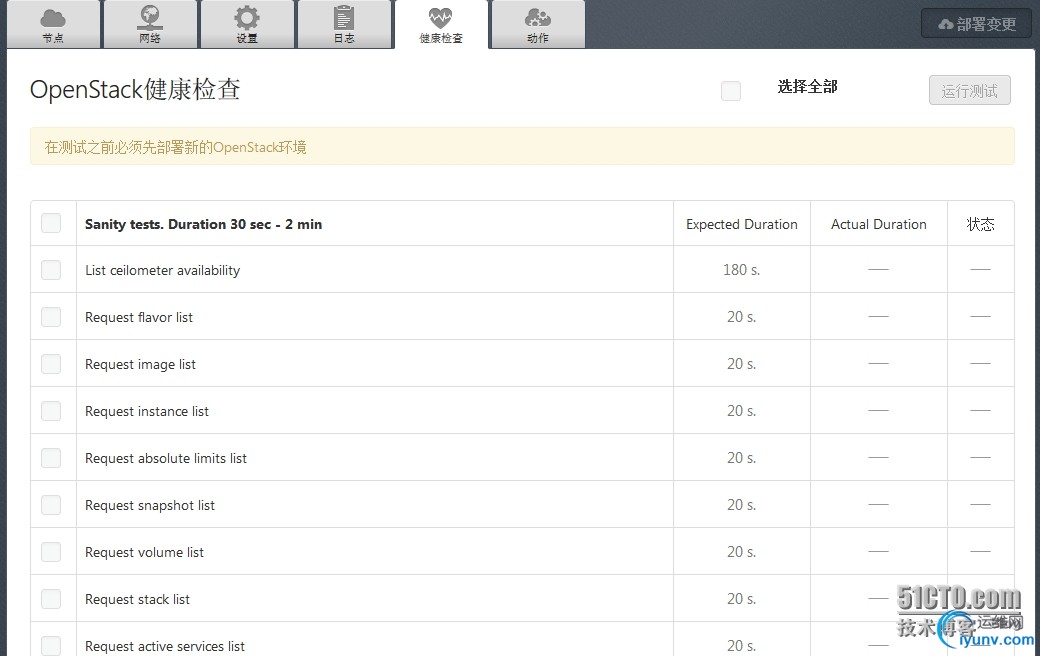Check List ceilometer availability test

(51, 270)
